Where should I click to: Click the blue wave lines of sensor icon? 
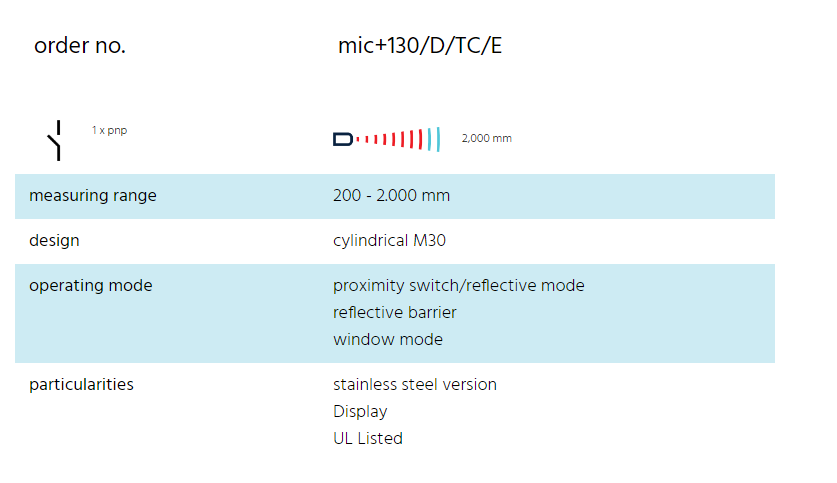click(x=434, y=139)
